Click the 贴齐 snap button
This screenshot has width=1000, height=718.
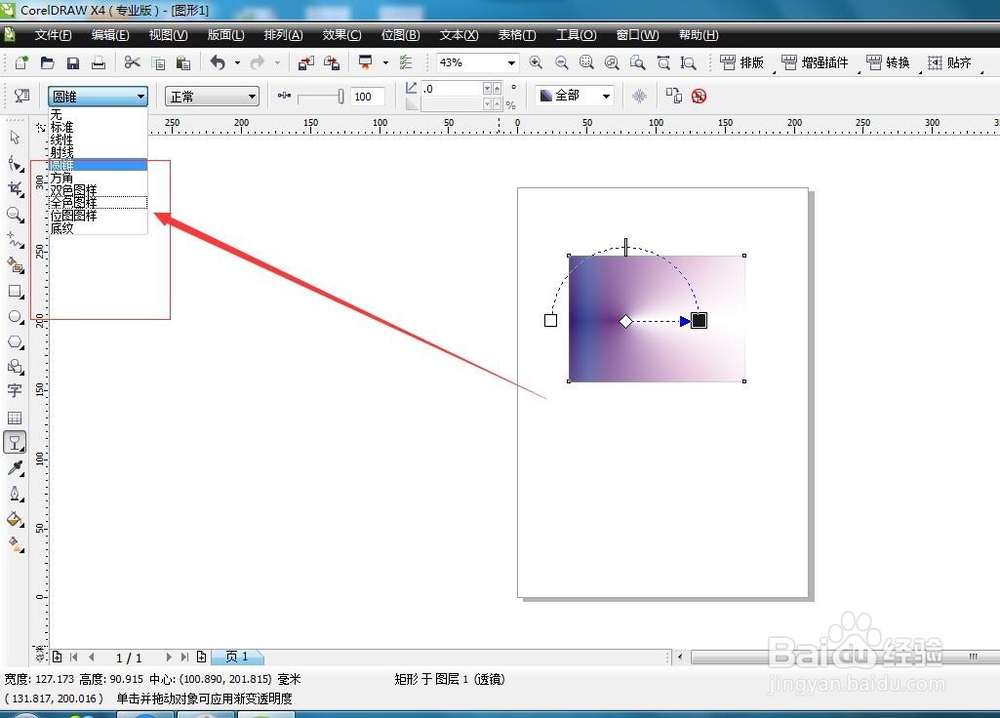[x=950, y=62]
